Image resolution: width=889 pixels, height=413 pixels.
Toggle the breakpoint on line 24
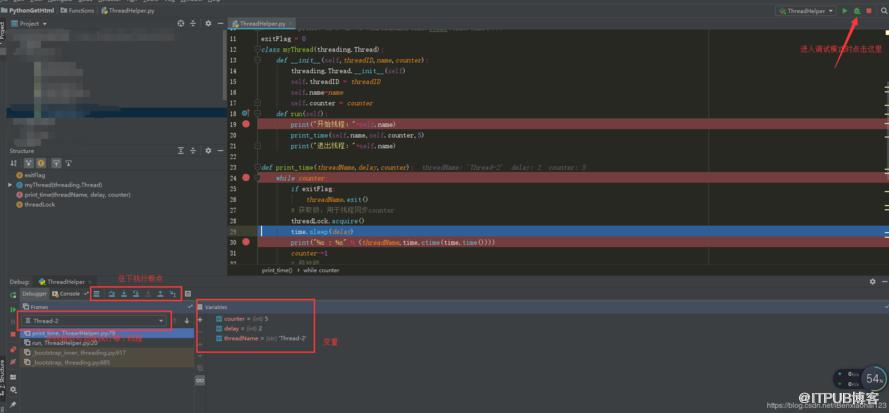(245, 178)
